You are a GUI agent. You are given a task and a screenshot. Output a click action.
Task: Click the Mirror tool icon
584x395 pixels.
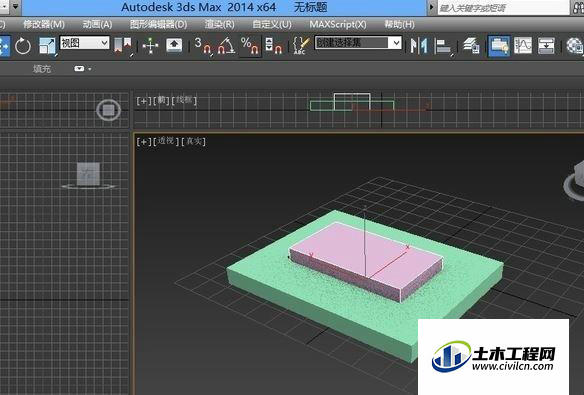coord(419,46)
